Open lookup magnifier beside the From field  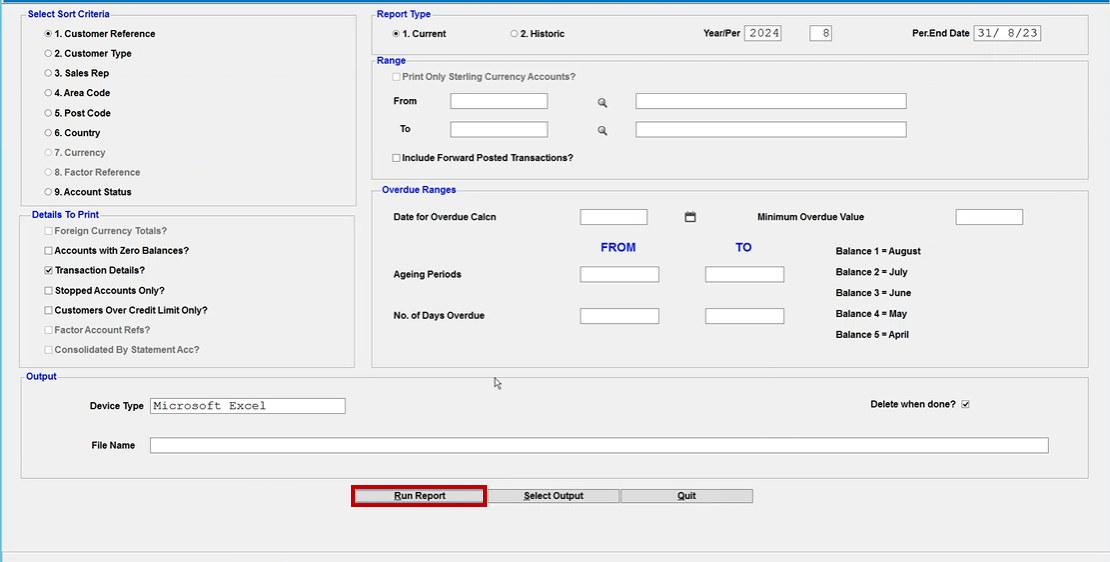click(x=602, y=103)
